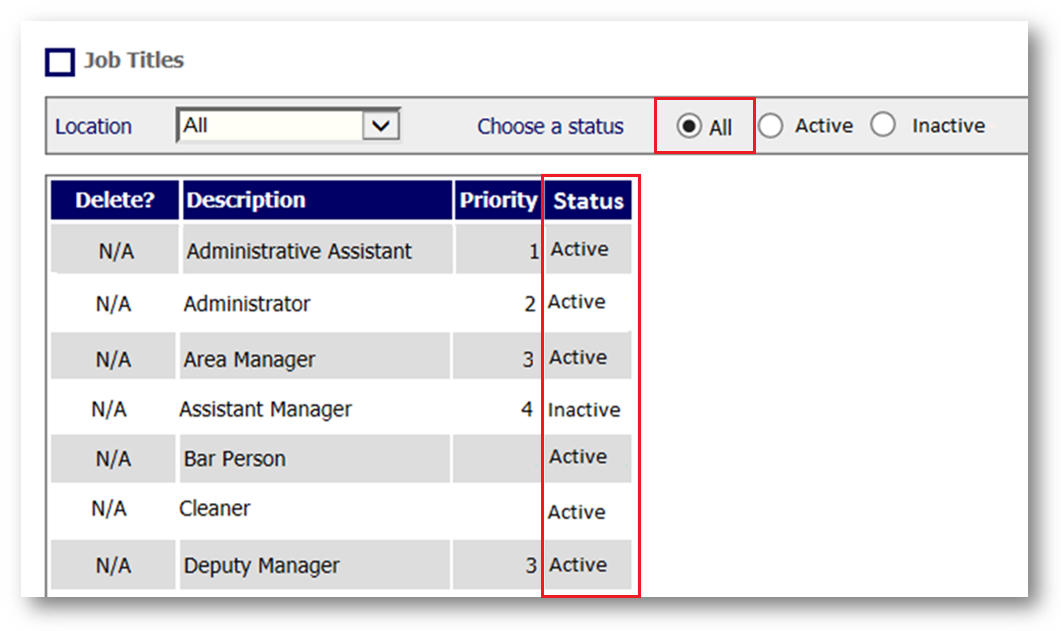Open the Administrator job title
The height and width of the screenshot is (631, 1061).
click(x=247, y=304)
